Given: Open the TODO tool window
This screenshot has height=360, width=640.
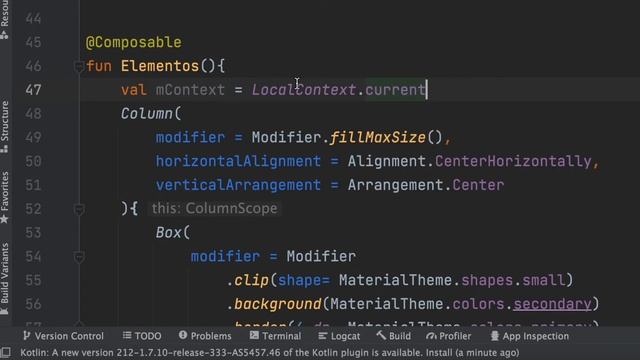Looking at the screenshot, I should [x=142, y=336].
